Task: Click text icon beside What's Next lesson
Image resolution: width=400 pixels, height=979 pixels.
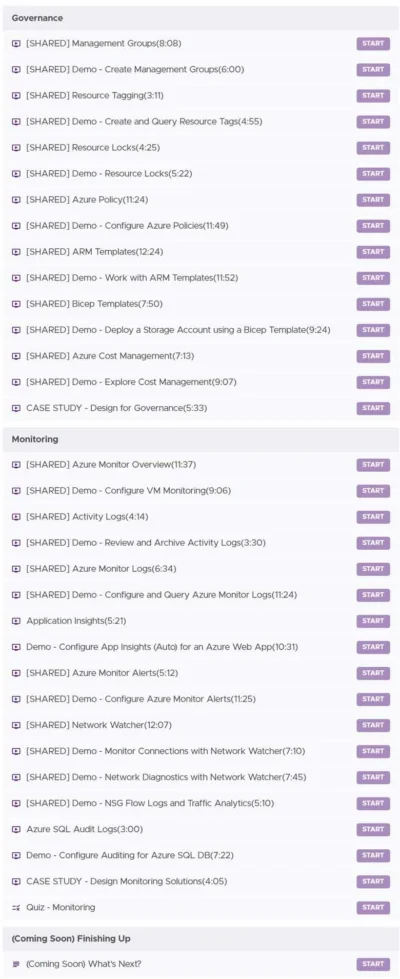Action: tap(16, 964)
